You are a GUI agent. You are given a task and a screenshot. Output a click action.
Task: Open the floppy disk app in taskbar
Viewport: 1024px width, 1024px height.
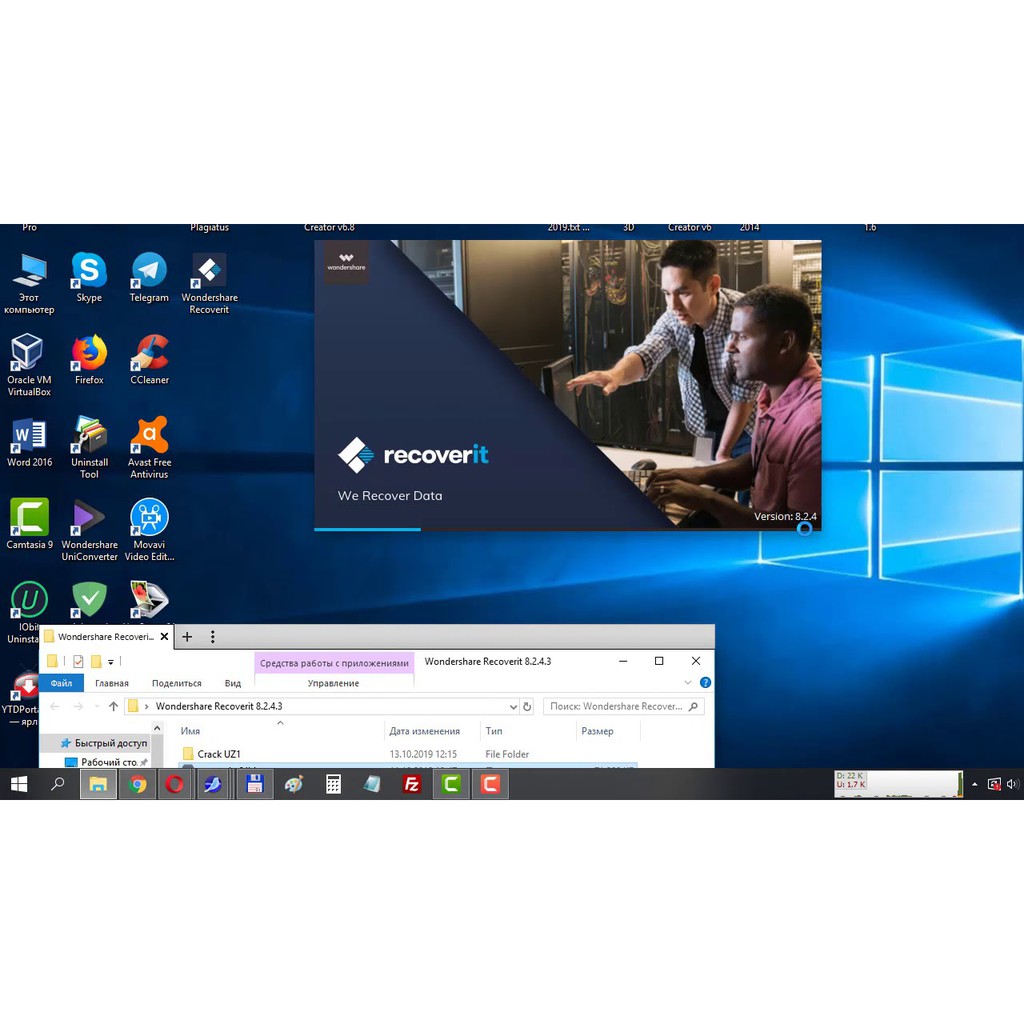coord(254,784)
